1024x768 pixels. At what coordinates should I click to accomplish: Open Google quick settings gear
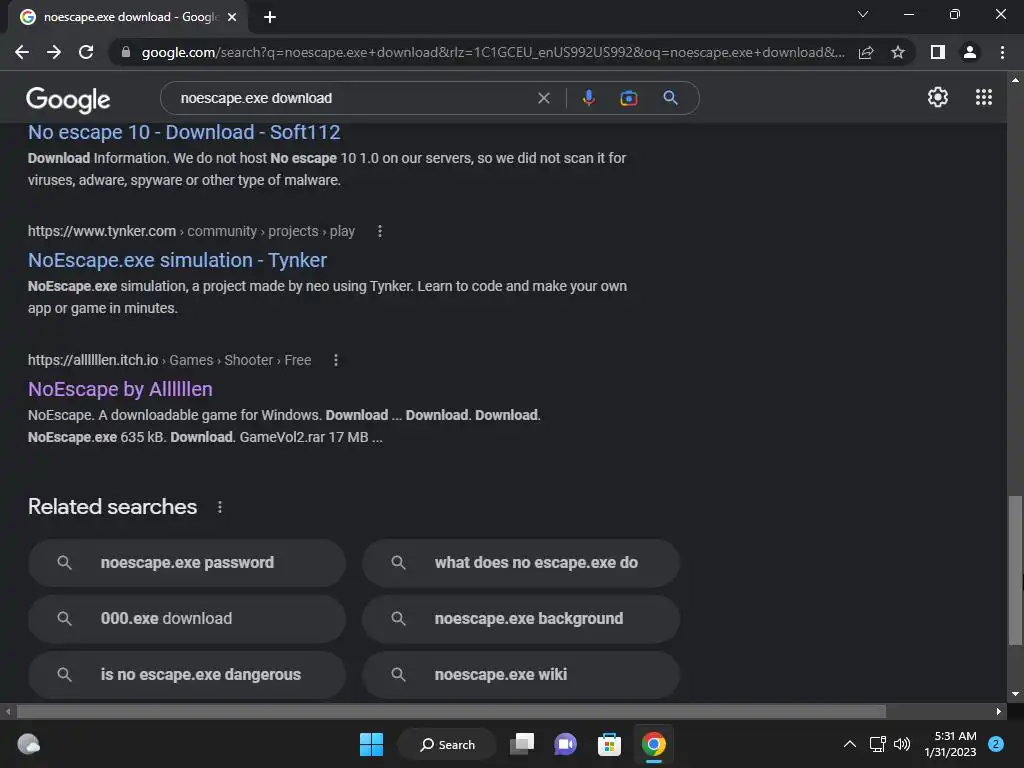938,97
